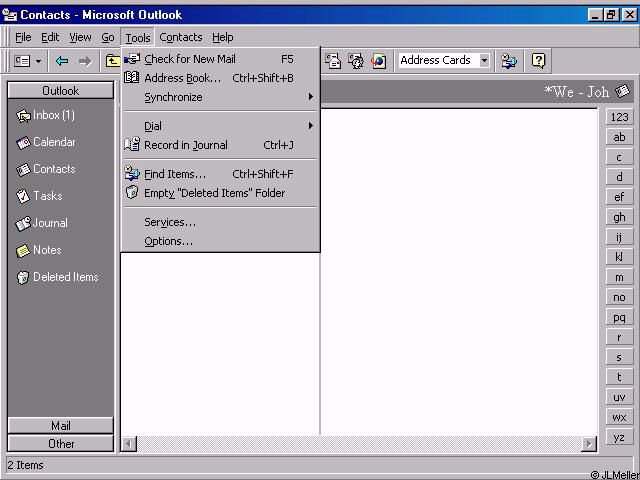
Task: Jump to the d index tab
Action: (619, 177)
